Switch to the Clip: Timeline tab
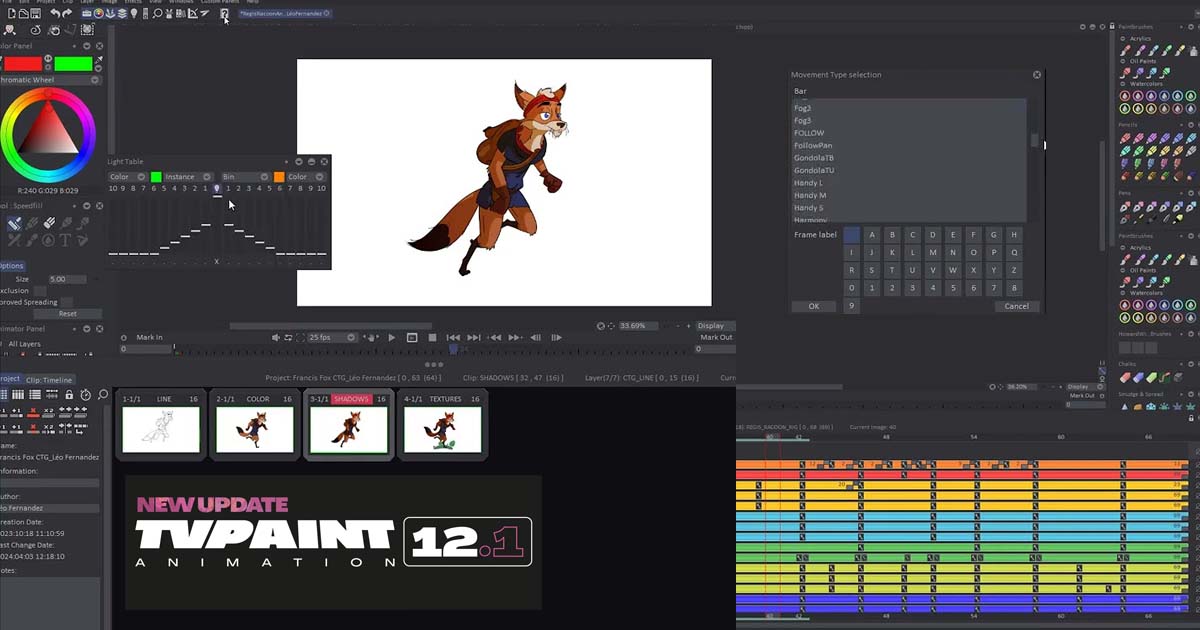 (x=49, y=380)
